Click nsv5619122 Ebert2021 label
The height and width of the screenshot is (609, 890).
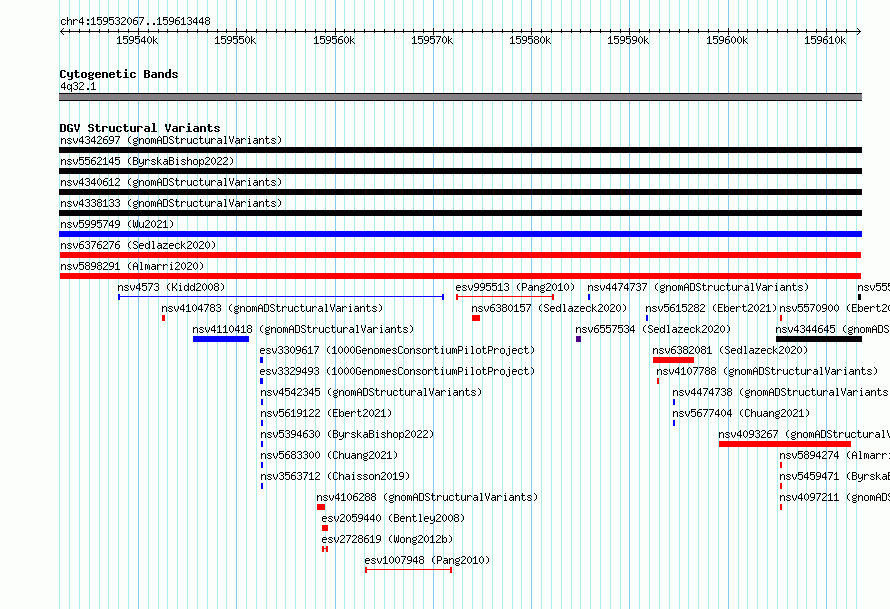(326, 413)
